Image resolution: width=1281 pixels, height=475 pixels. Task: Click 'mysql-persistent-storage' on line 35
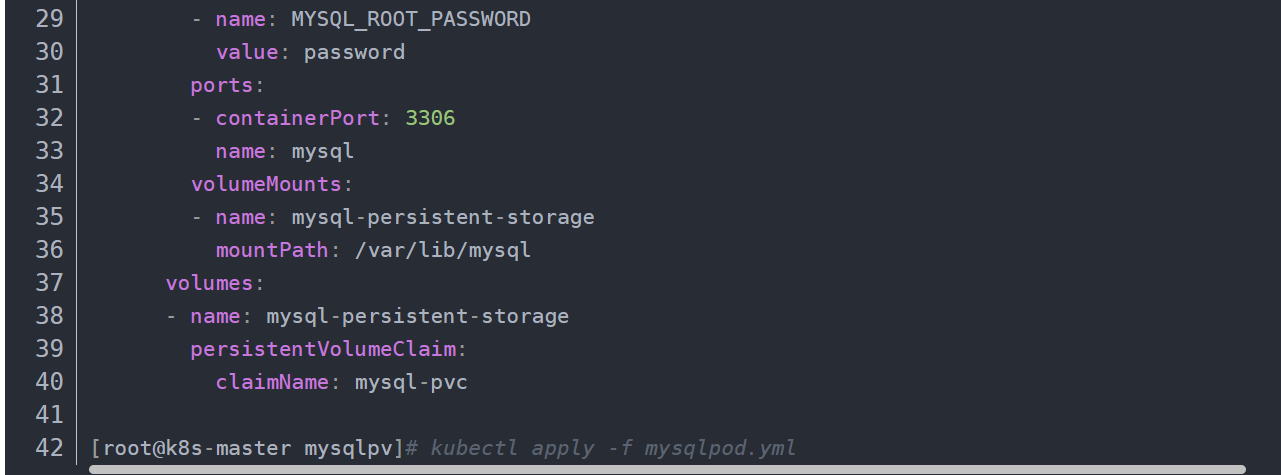[443, 217]
